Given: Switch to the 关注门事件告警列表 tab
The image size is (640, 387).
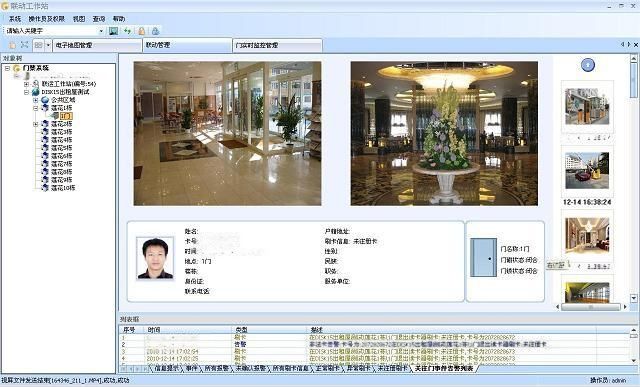Looking at the screenshot, I should tap(444, 368).
